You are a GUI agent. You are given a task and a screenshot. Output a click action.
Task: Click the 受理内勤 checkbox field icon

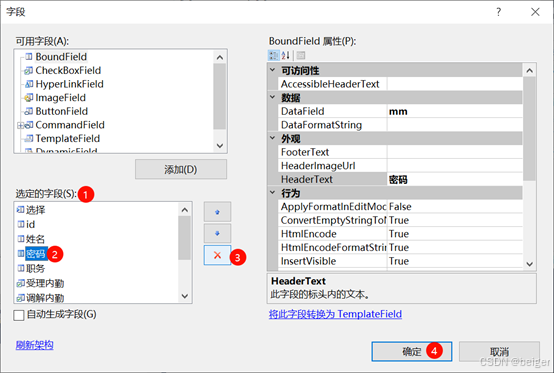point(21,283)
